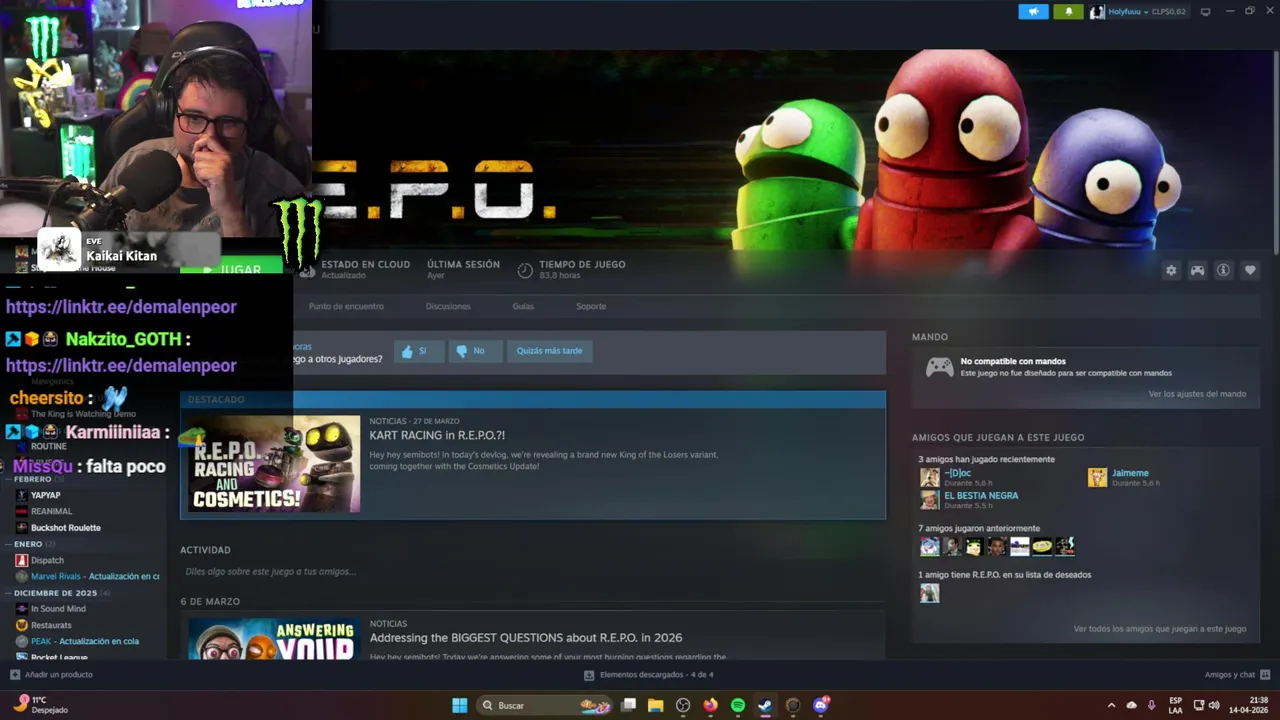Click the Answering Your questions news thumbnail
This screenshot has height=720, width=1280.
coord(274,639)
